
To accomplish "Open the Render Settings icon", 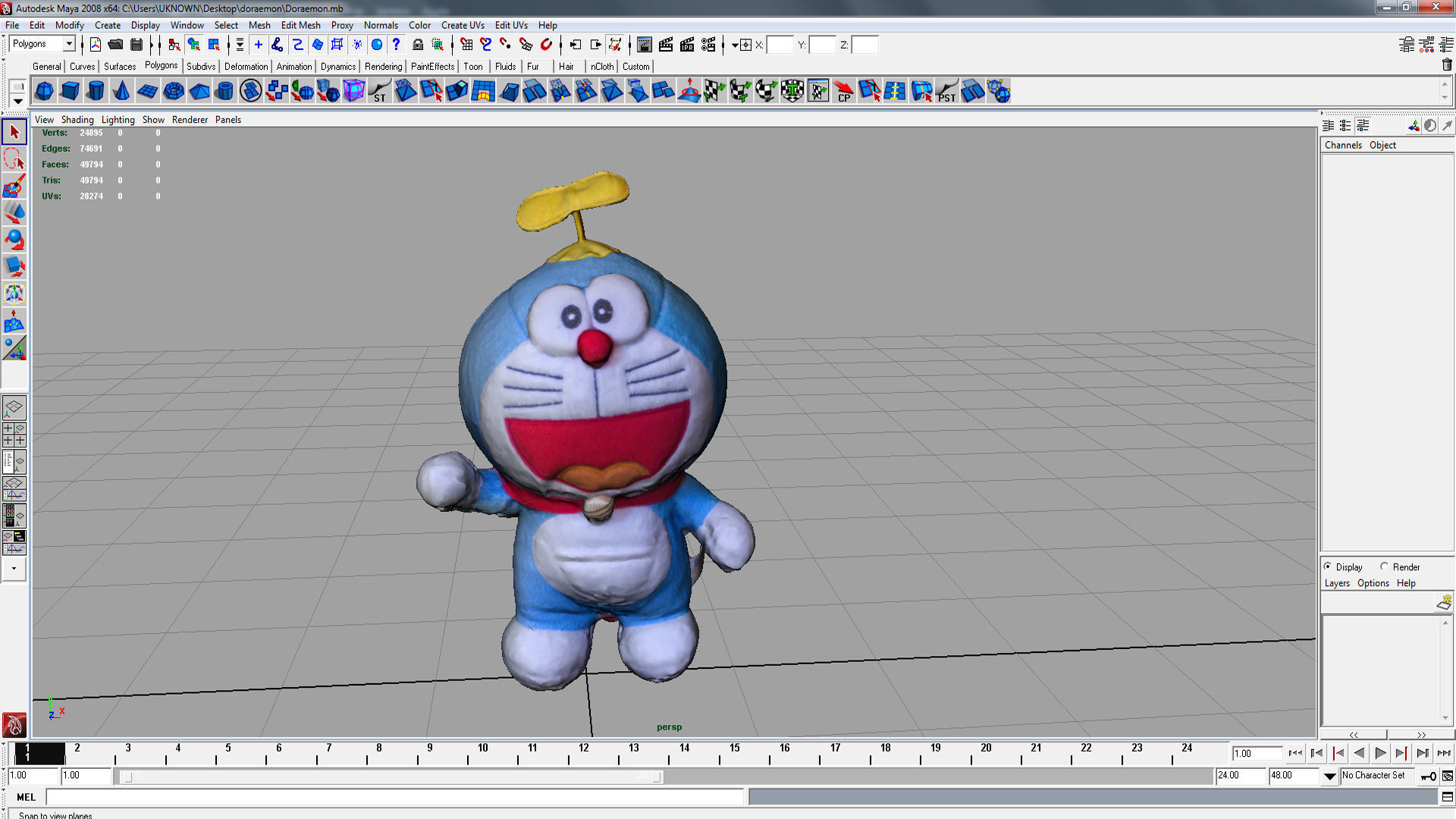I will click(708, 45).
